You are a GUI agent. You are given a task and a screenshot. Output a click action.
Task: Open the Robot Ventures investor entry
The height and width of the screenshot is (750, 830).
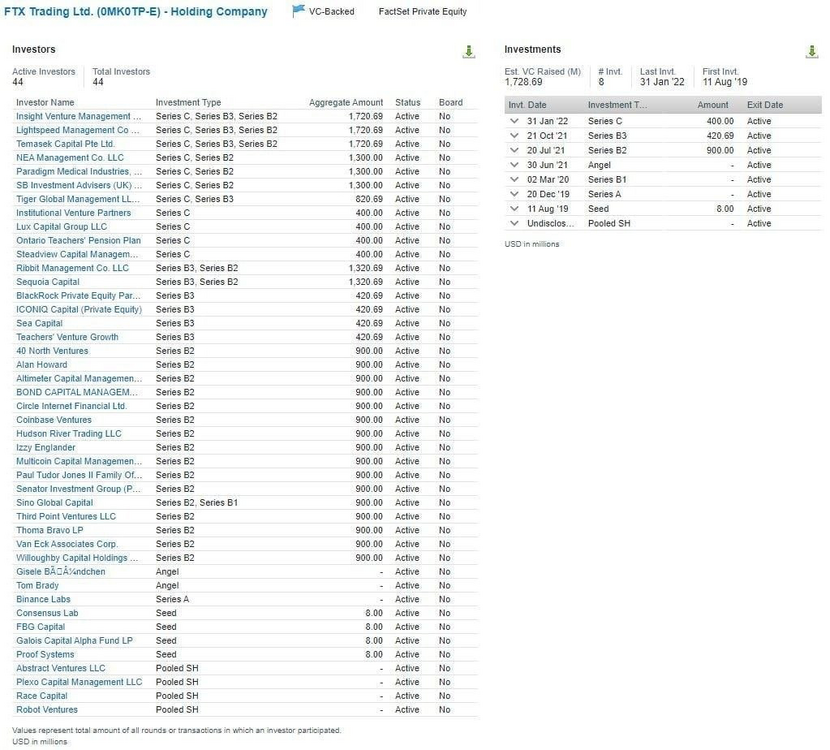pos(46,709)
